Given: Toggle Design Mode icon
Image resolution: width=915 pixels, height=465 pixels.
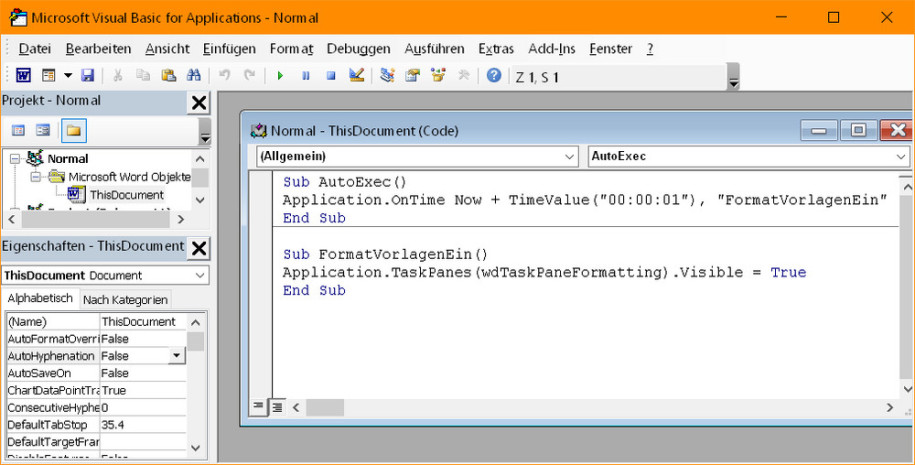Looking at the screenshot, I should (x=357, y=75).
